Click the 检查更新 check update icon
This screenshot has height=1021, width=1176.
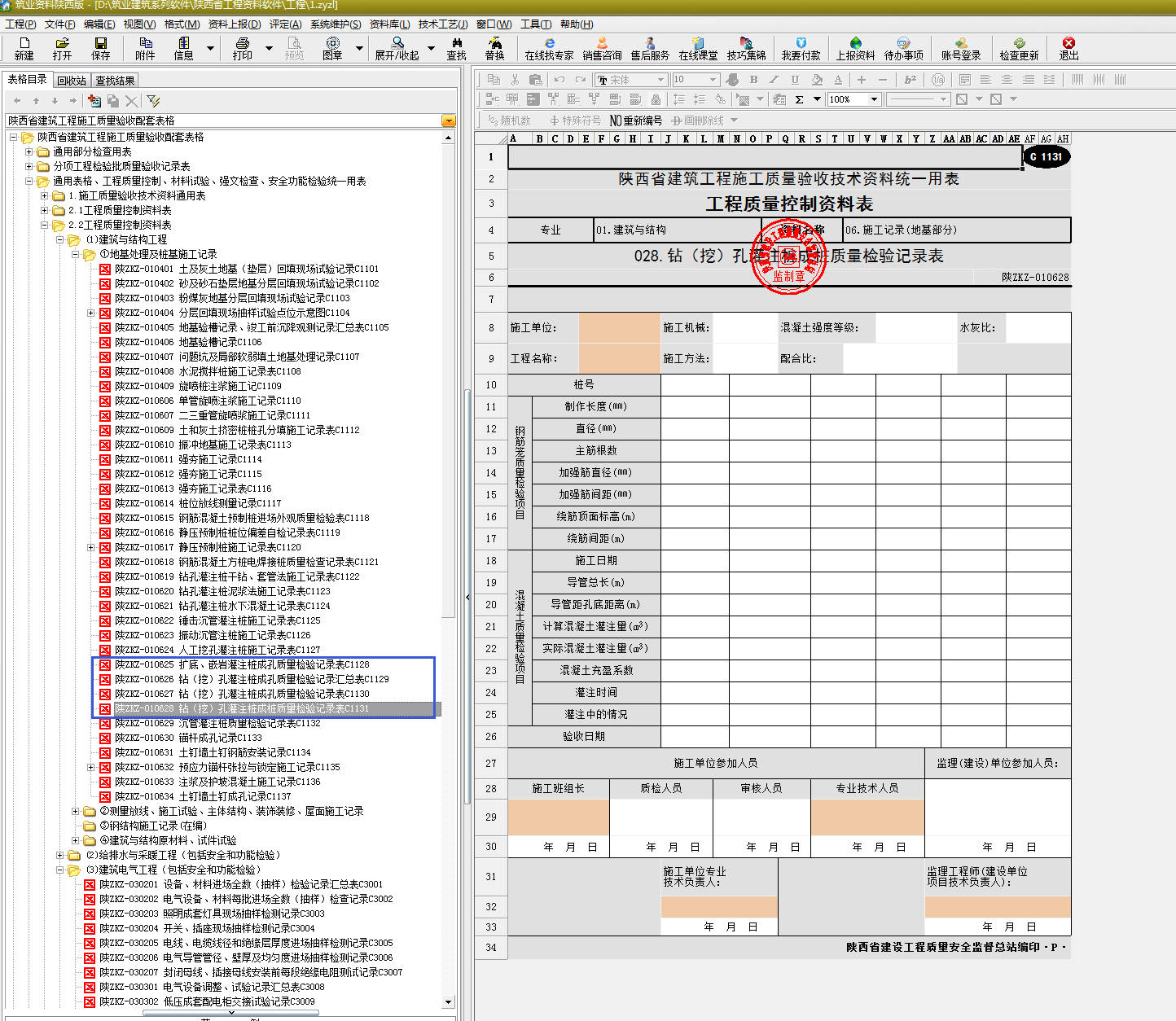click(1019, 48)
